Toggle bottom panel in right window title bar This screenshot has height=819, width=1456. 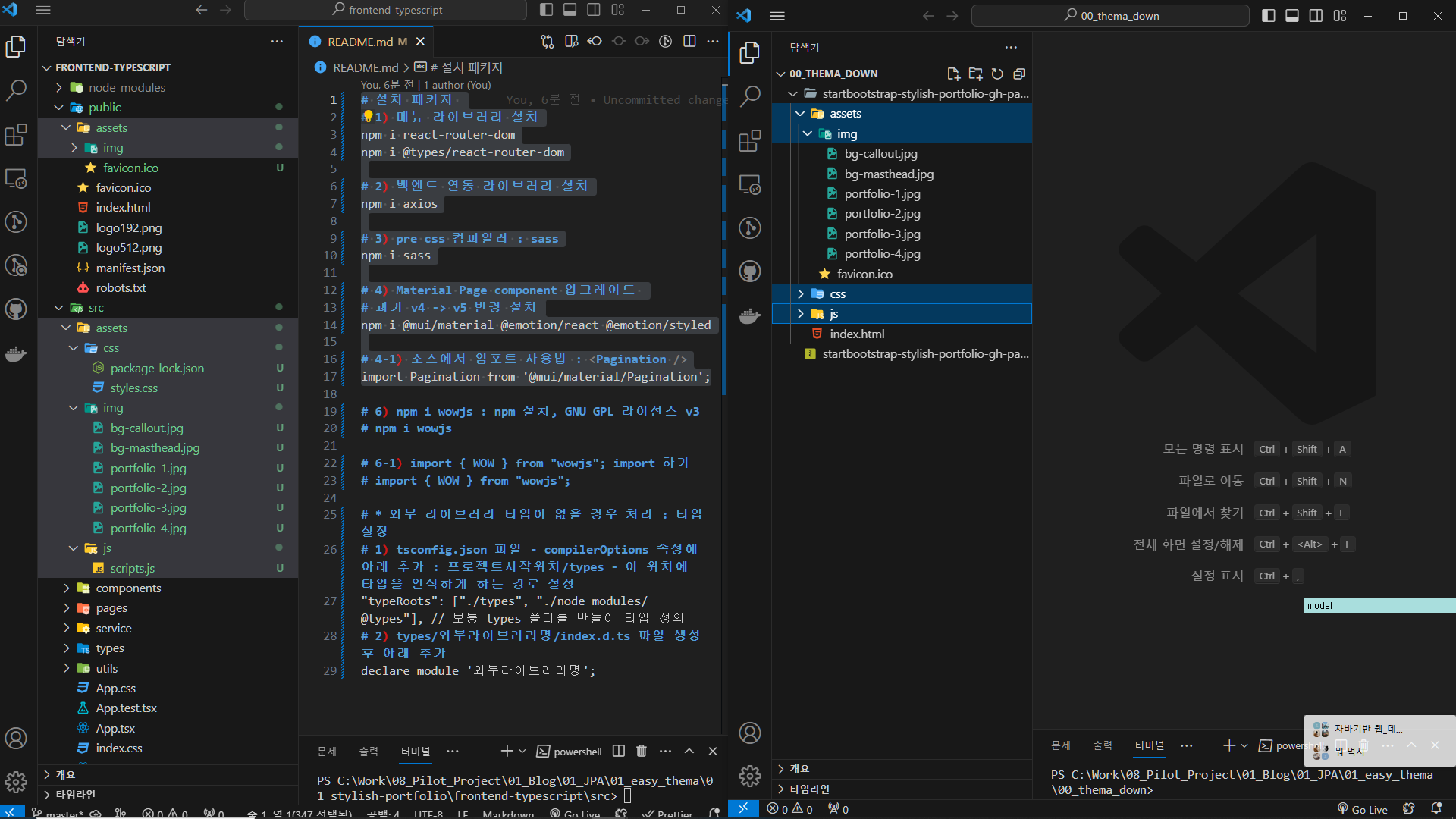click(x=1292, y=16)
